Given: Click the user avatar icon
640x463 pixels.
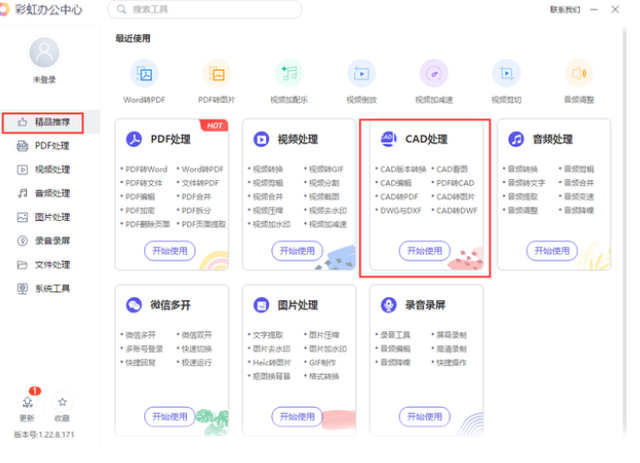Looking at the screenshot, I should click(x=44, y=53).
